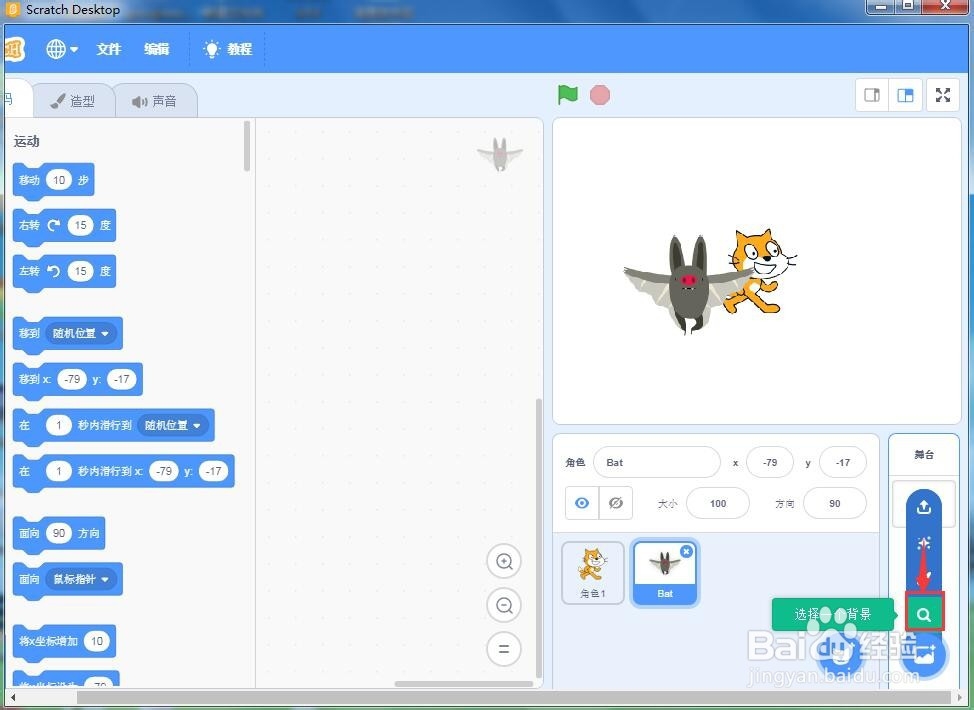This screenshot has height=710, width=974.
Task: Click the workspace vertical scrollbar
Action: click(539, 539)
